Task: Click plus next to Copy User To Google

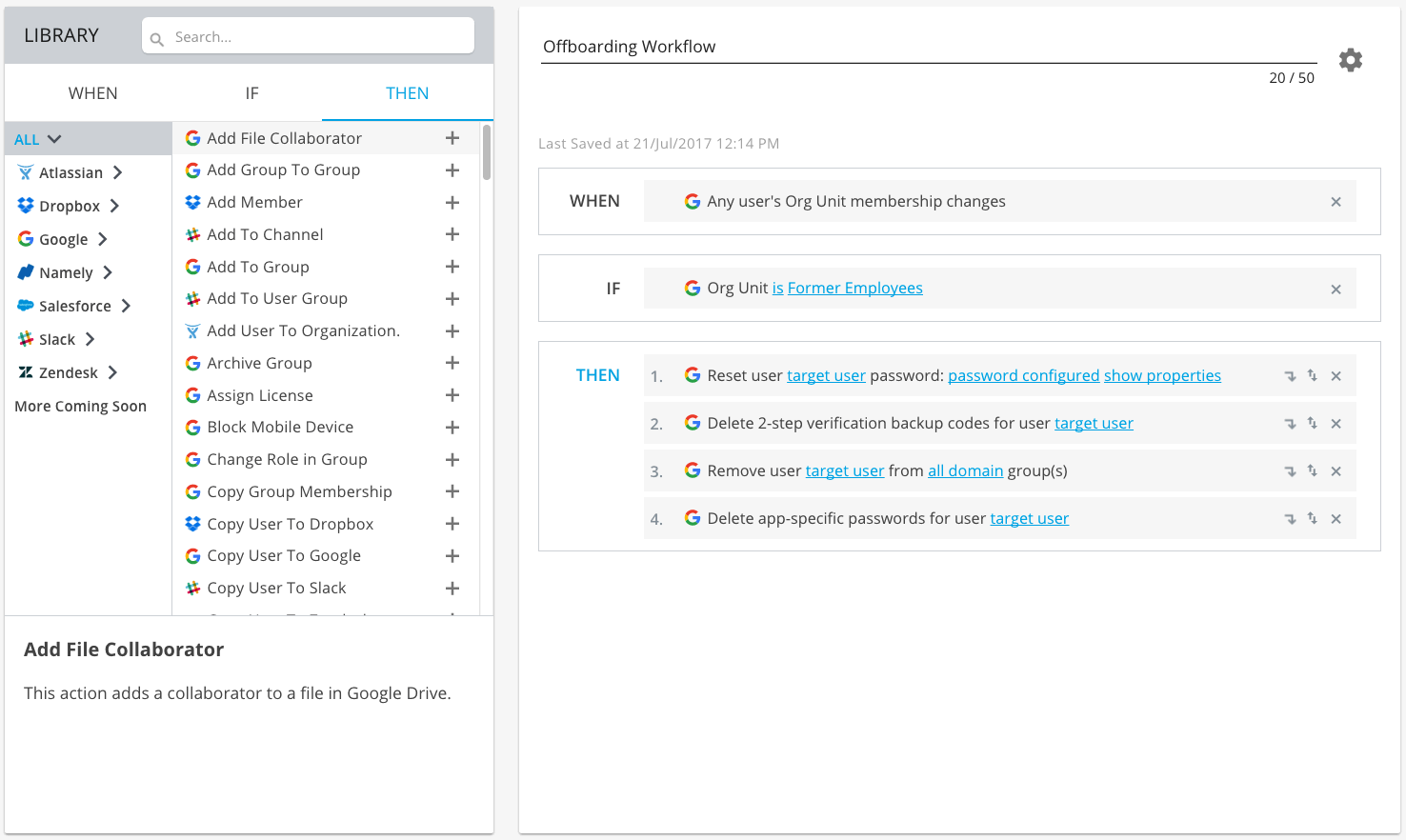Action: point(452,556)
